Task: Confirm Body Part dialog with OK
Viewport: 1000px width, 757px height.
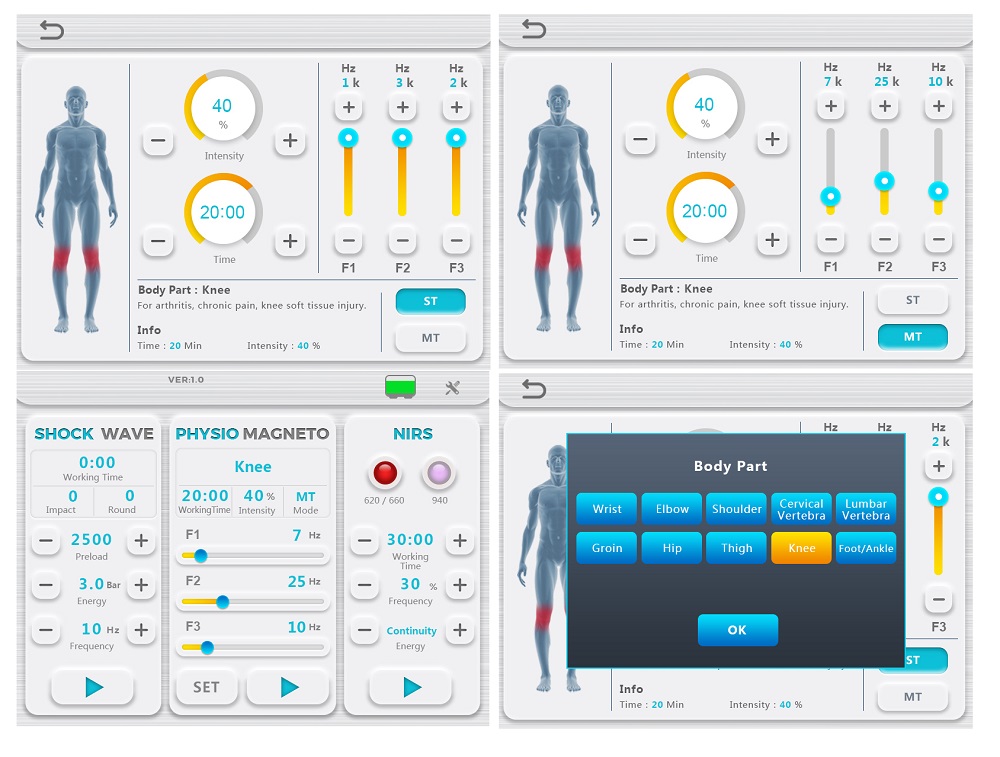Action: tap(737, 629)
